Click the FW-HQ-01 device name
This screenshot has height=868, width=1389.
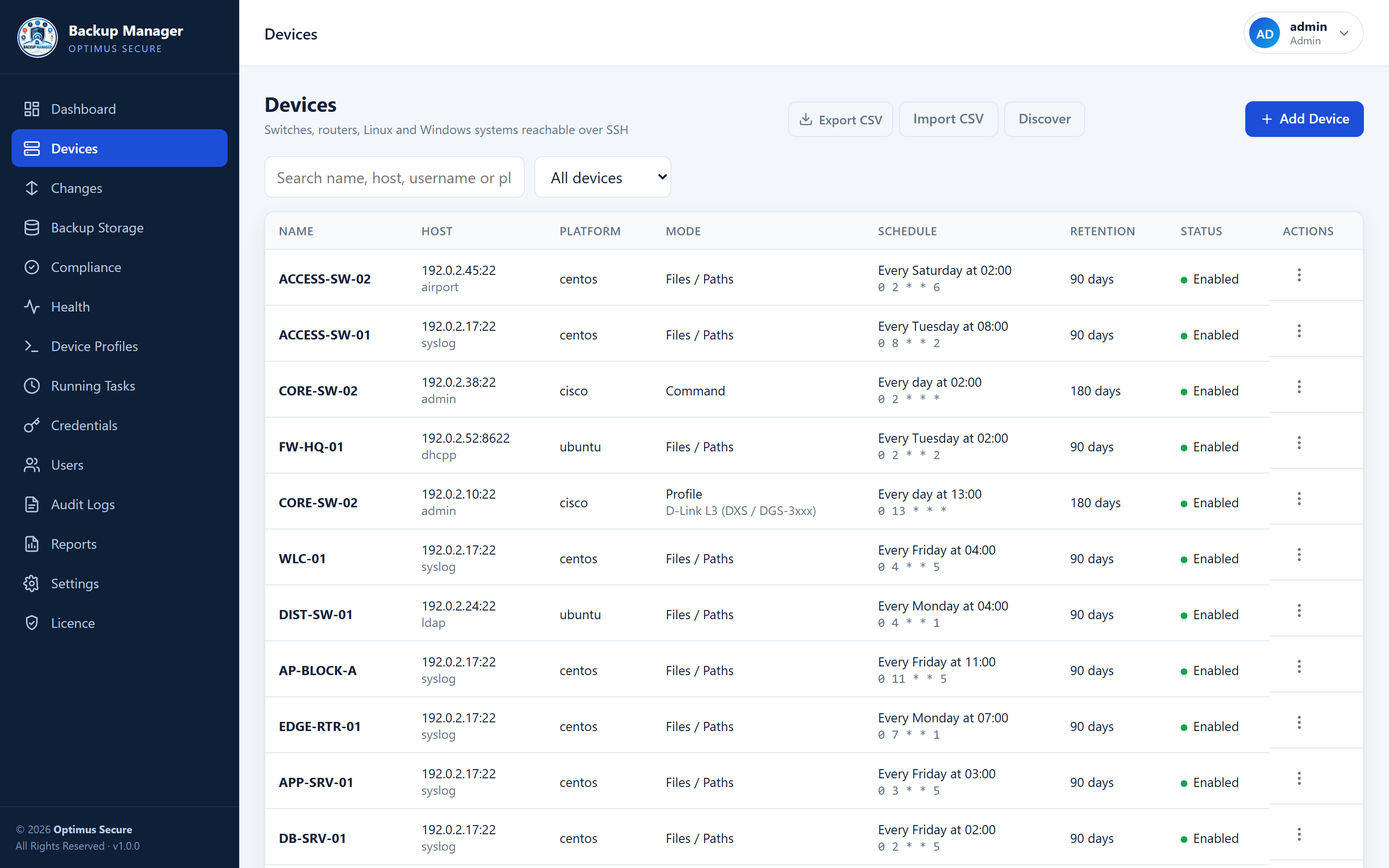coord(311,447)
